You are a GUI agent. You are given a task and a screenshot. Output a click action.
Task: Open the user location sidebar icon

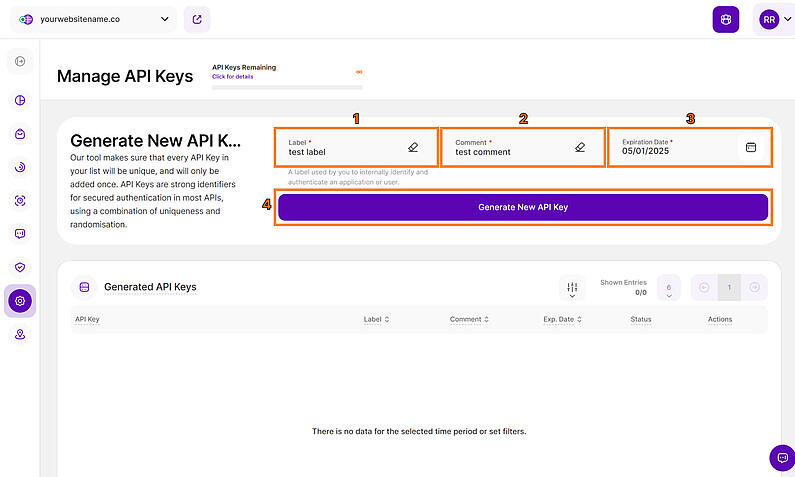[x=20, y=335]
